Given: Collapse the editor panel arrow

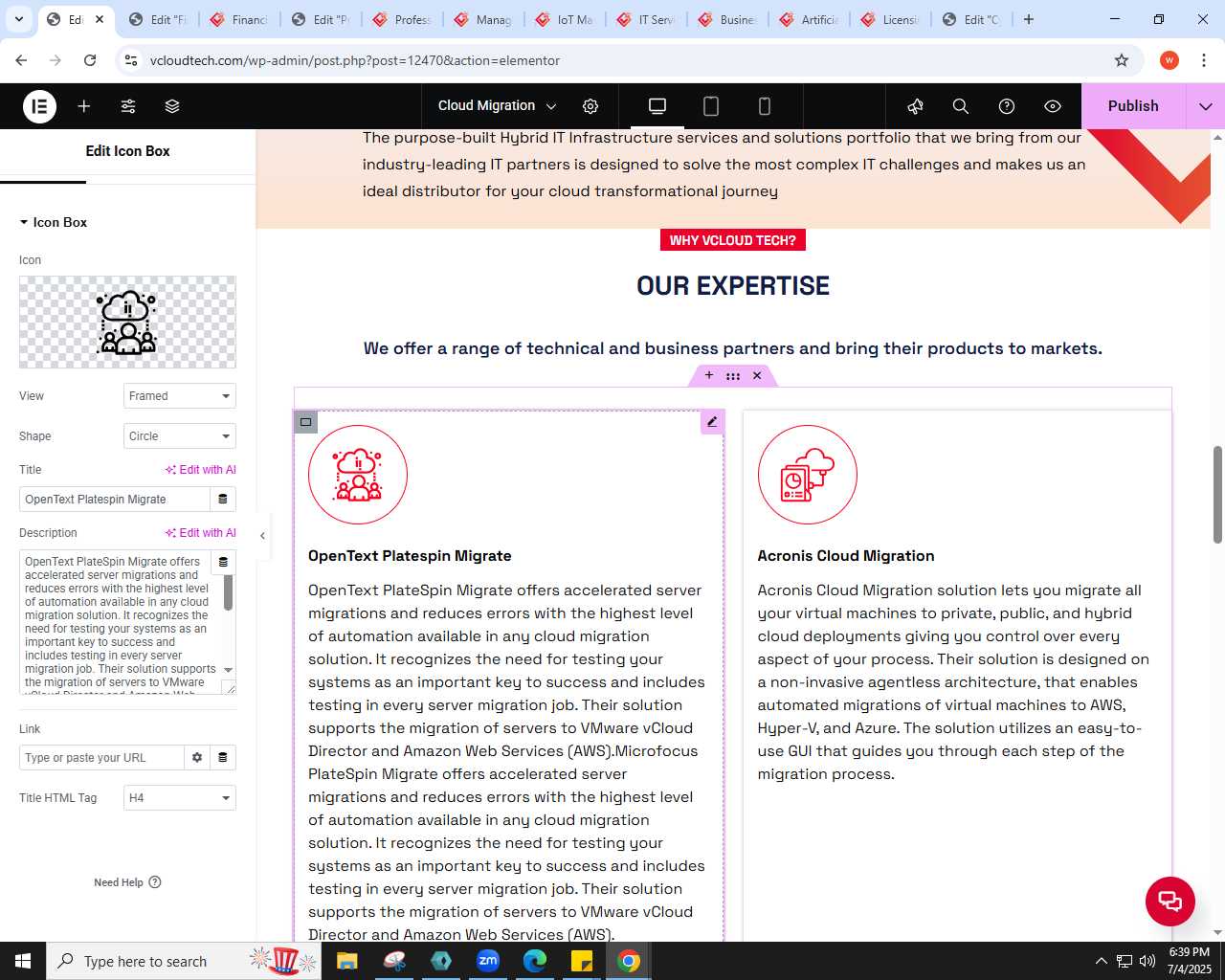Looking at the screenshot, I should [262, 536].
